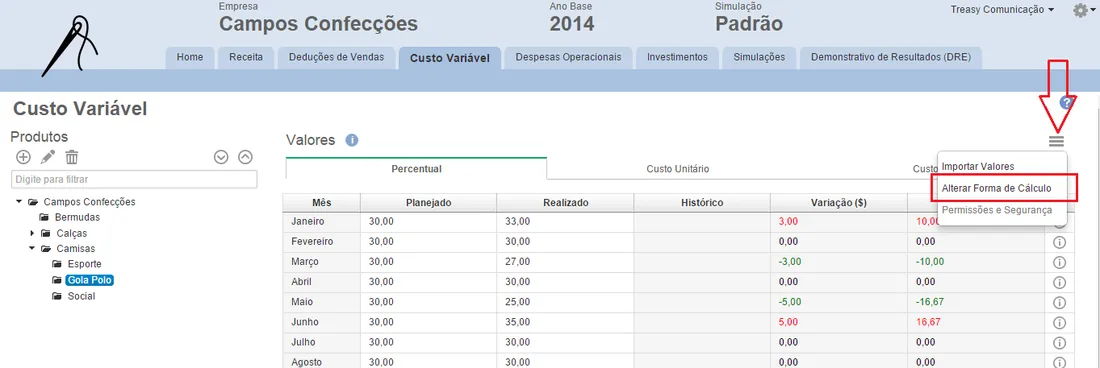Click the info icon next to Valores

(352, 140)
